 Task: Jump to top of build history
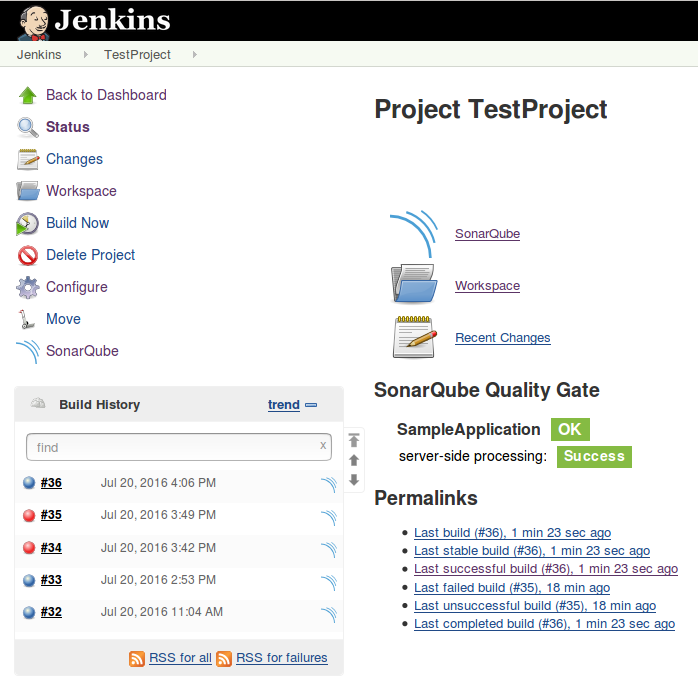pos(354,440)
